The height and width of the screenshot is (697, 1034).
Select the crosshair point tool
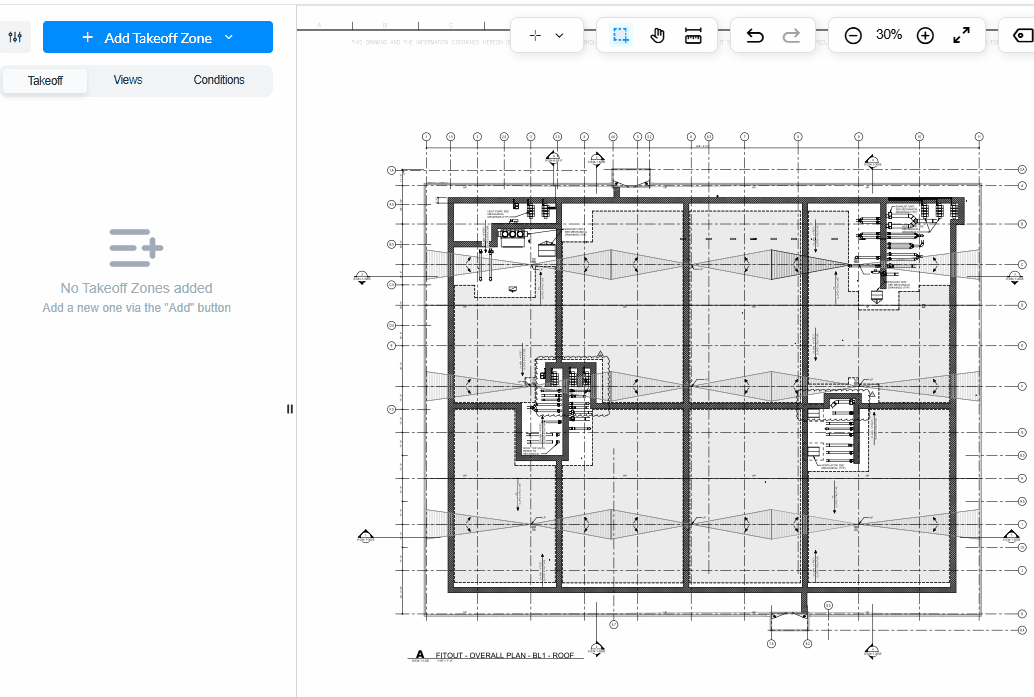pos(535,35)
